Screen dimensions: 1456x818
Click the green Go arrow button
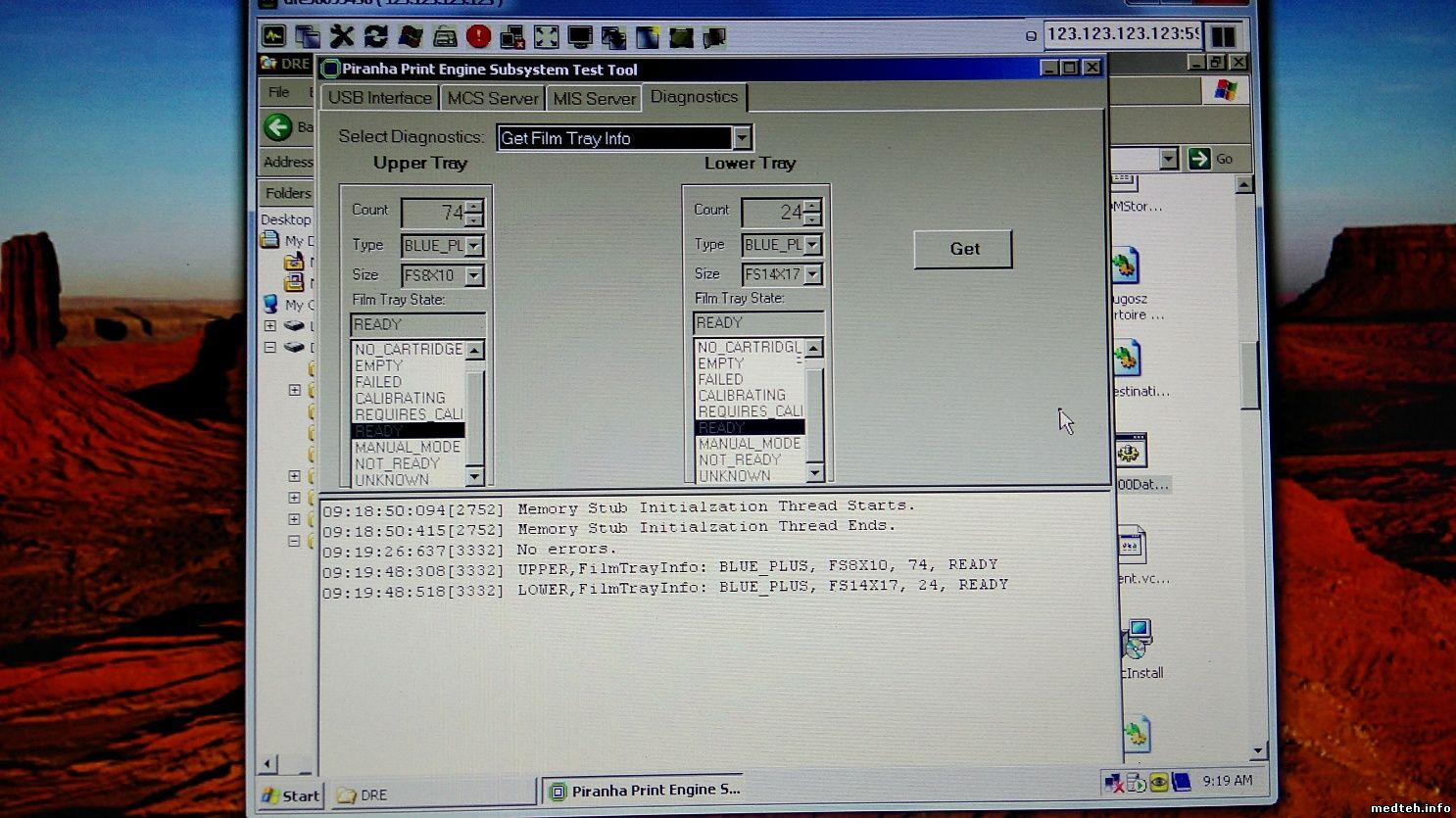[x=1199, y=159]
